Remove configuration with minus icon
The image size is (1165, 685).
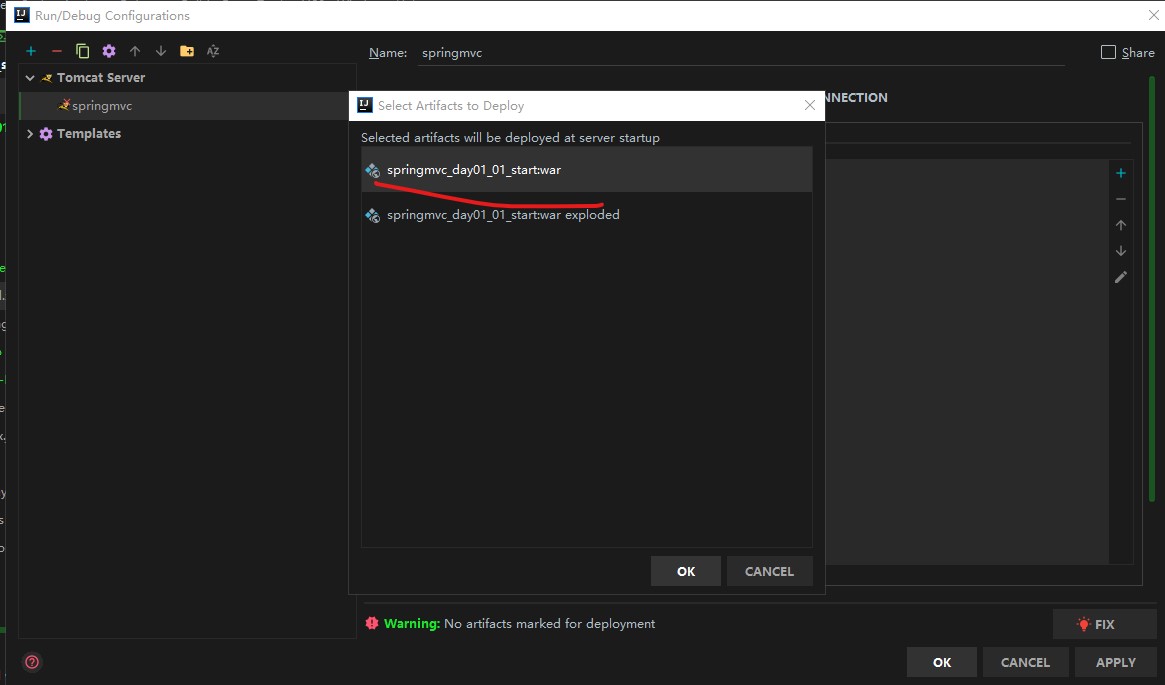tap(56, 51)
